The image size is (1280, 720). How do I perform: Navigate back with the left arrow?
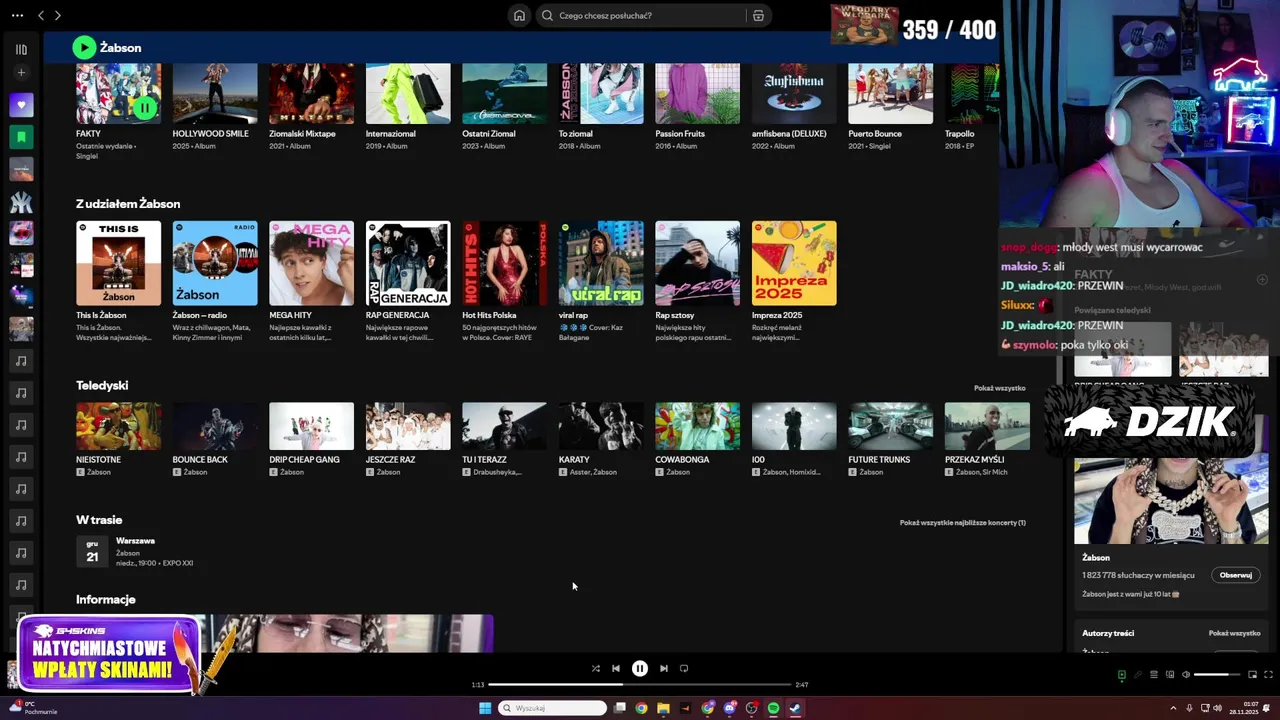41,15
